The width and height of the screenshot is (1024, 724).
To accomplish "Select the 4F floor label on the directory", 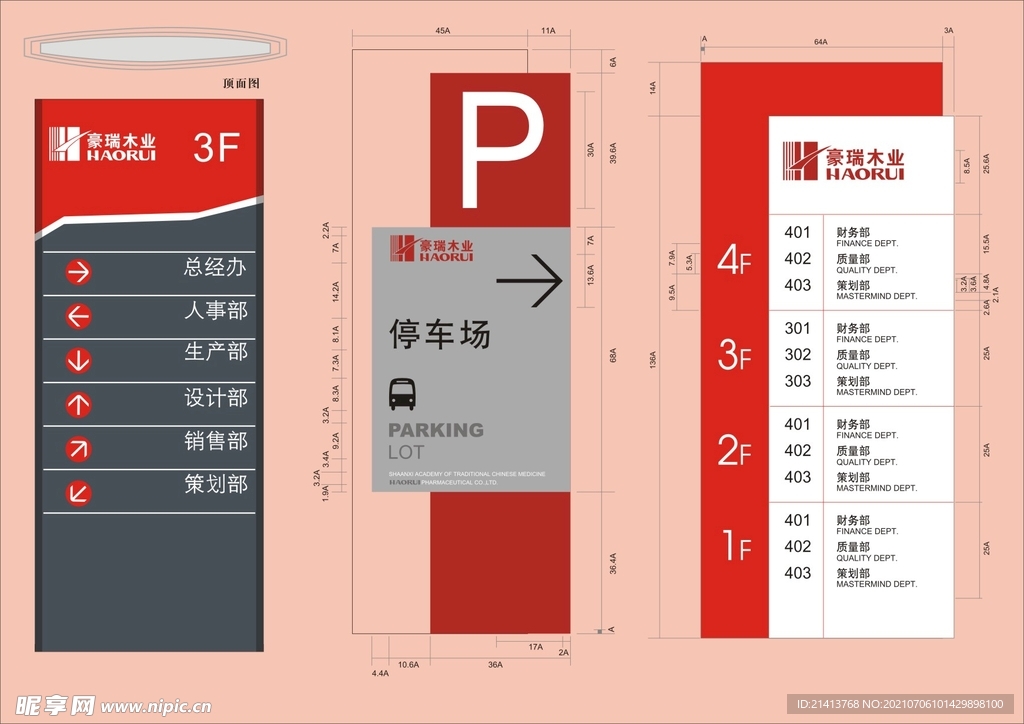I will [x=735, y=260].
